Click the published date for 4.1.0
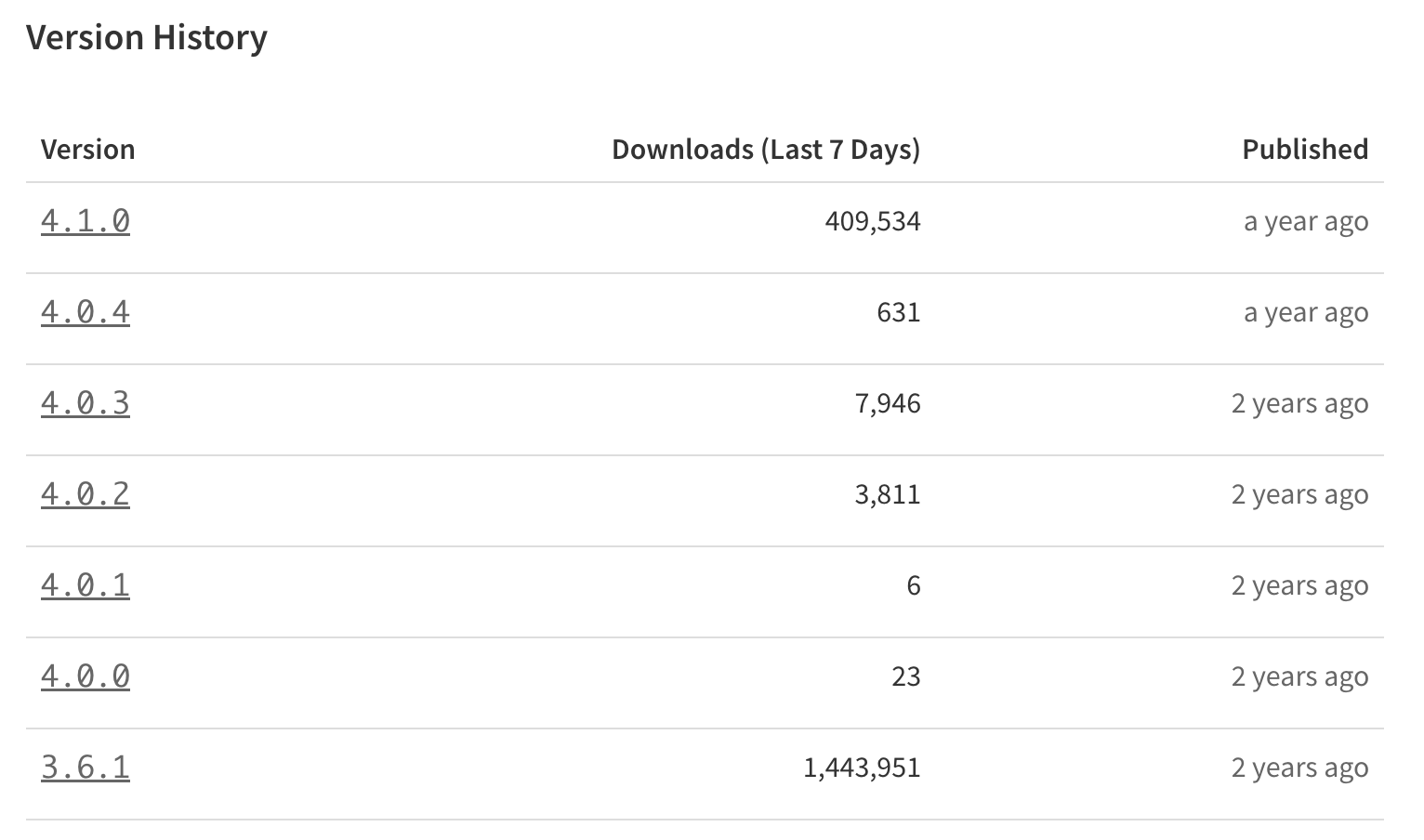This screenshot has height=840, width=1424. (x=1306, y=221)
